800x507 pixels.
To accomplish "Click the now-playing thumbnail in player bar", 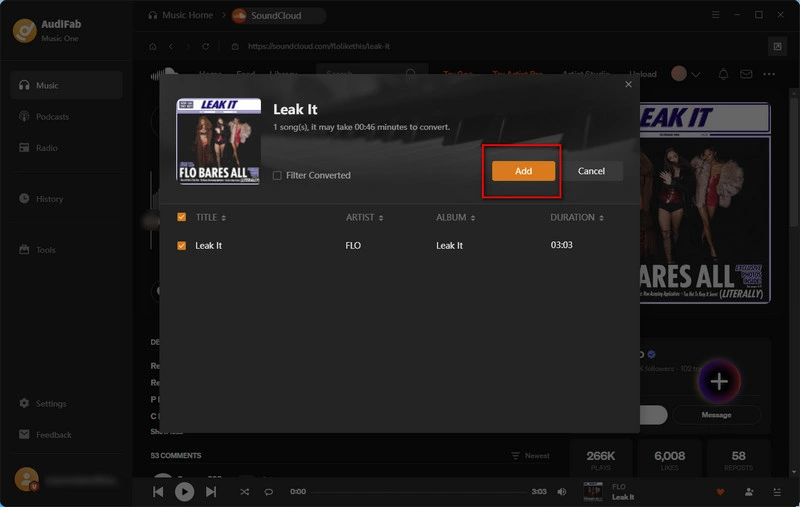I will pyautogui.click(x=593, y=492).
